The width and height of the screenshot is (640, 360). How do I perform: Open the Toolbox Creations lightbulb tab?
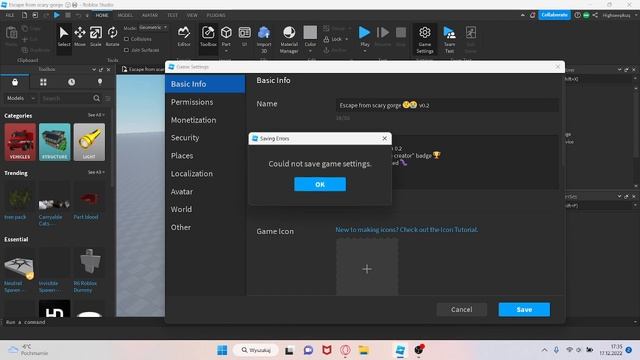(x=100, y=82)
